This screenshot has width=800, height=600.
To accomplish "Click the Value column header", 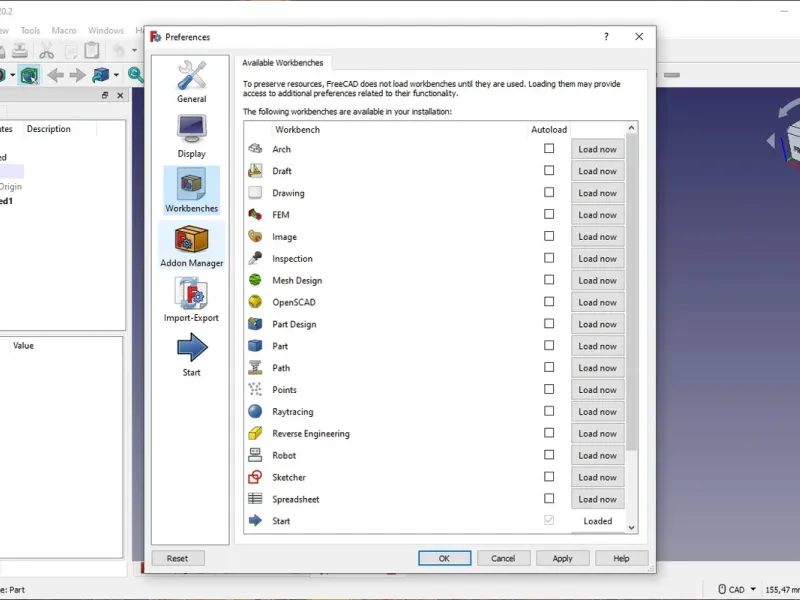I will [x=23, y=345].
